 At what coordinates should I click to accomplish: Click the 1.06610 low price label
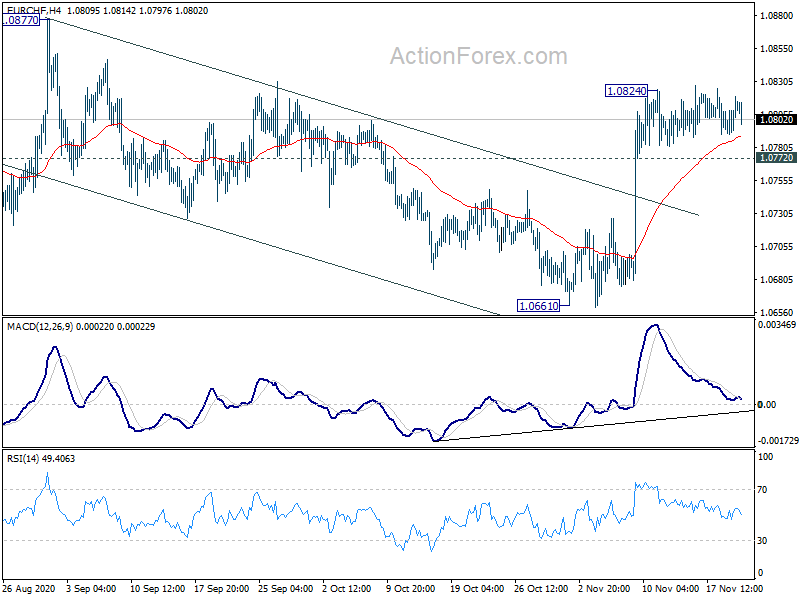(538, 306)
